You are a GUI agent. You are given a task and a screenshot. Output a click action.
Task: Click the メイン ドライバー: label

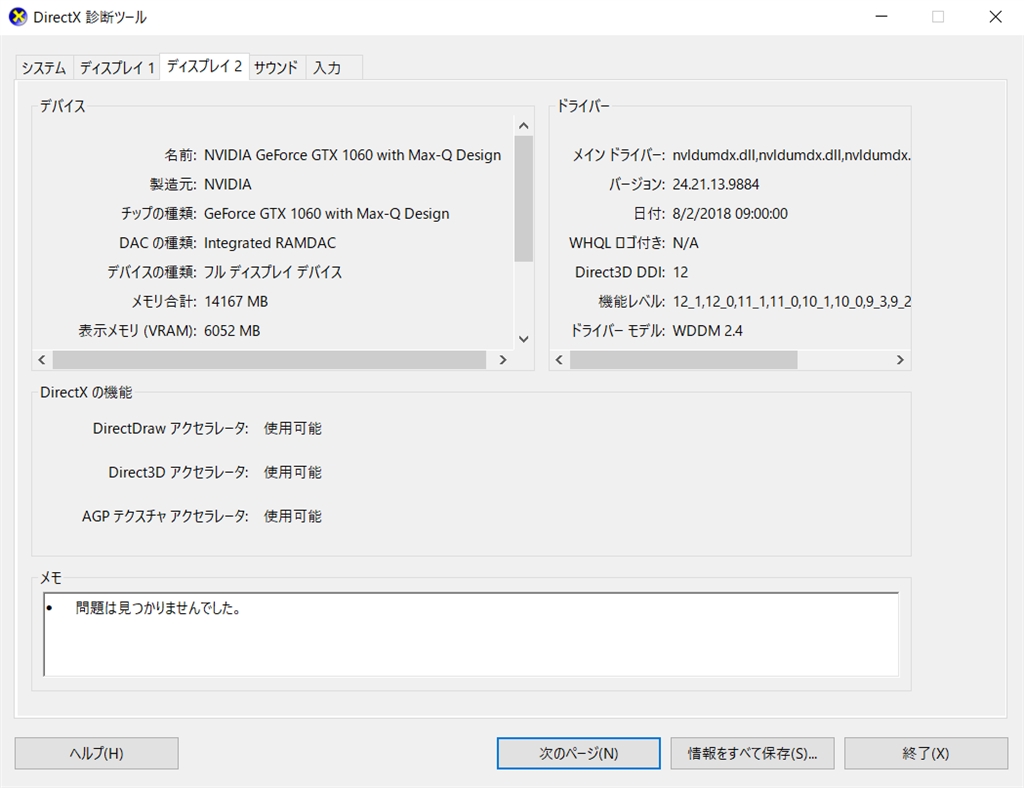pyautogui.click(x=618, y=155)
